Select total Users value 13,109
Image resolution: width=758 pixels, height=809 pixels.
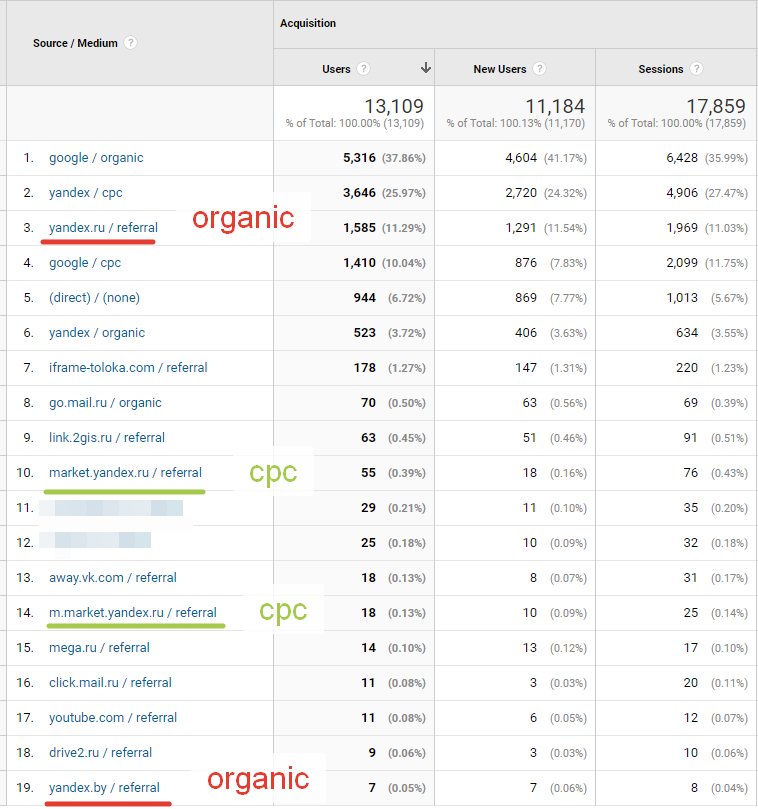tap(394, 106)
